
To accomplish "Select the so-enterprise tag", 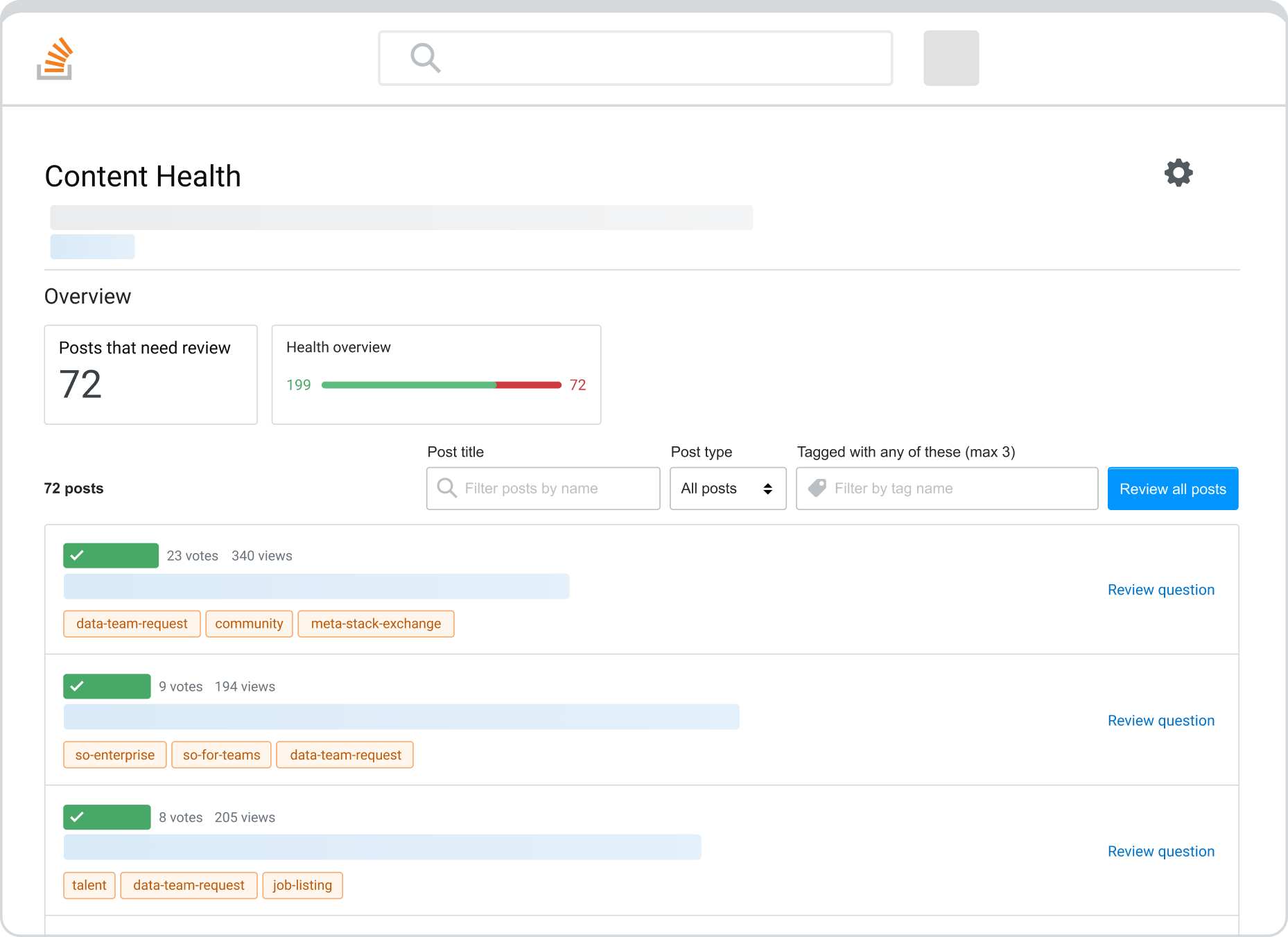I will [115, 755].
